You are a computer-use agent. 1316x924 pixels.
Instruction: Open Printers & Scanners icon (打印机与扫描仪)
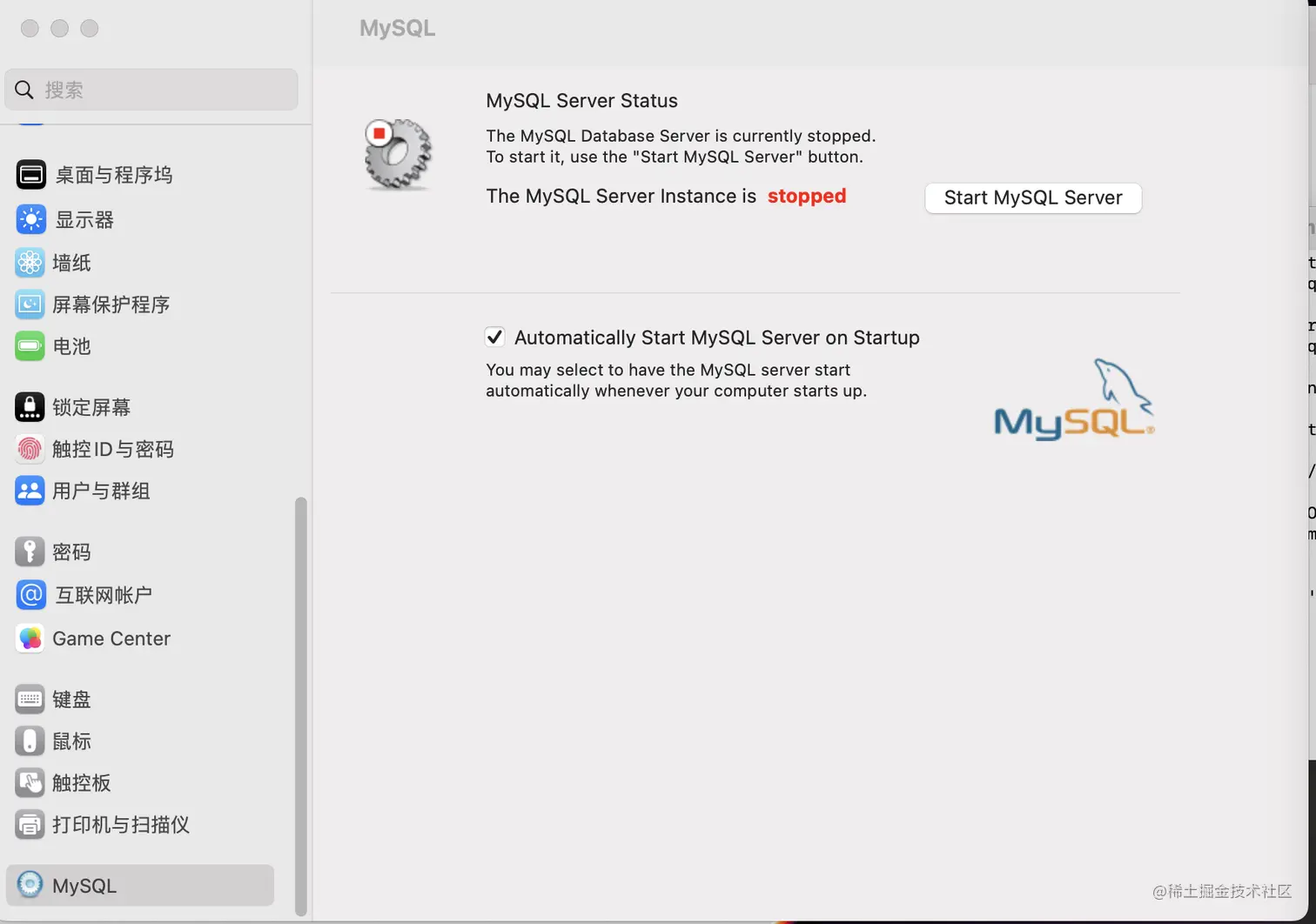coord(30,824)
